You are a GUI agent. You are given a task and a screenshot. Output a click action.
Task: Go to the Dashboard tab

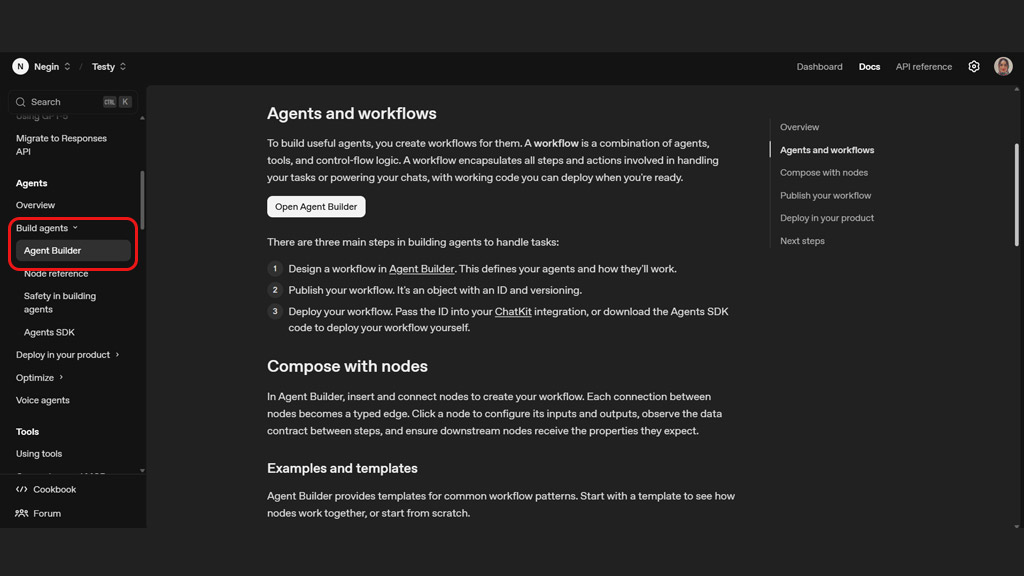[x=819, y=67]
